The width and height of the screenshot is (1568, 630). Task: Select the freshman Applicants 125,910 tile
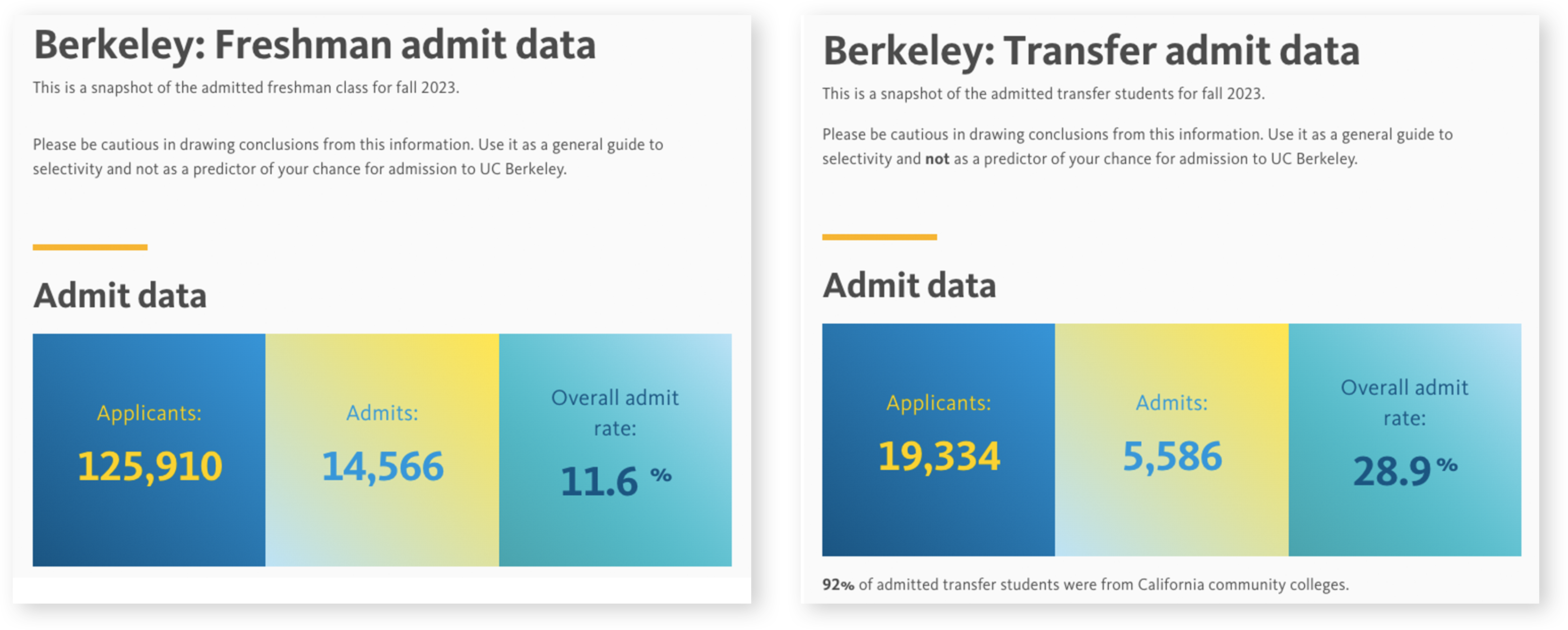coord(149,450)
